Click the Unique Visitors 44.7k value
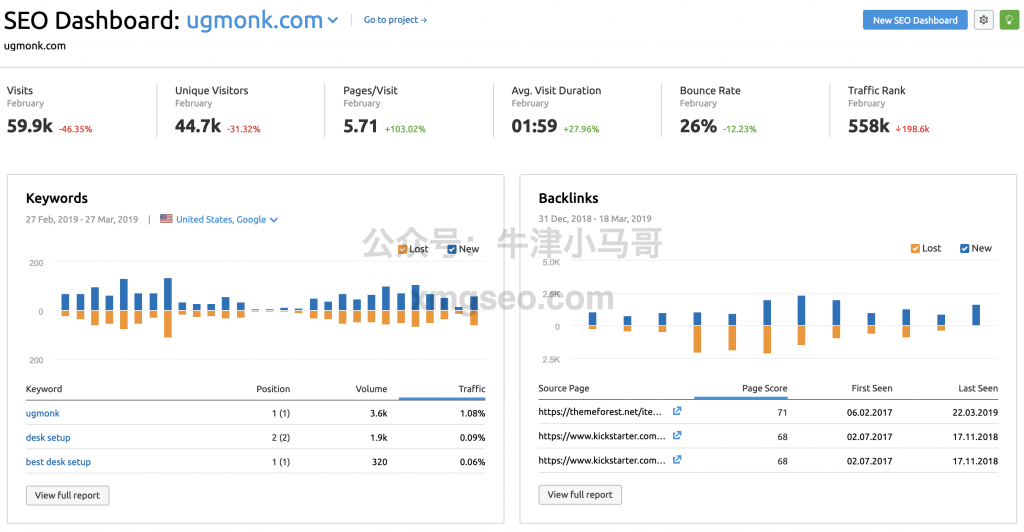The height and width of the screenshot is (532, 1024). point(198,126)
